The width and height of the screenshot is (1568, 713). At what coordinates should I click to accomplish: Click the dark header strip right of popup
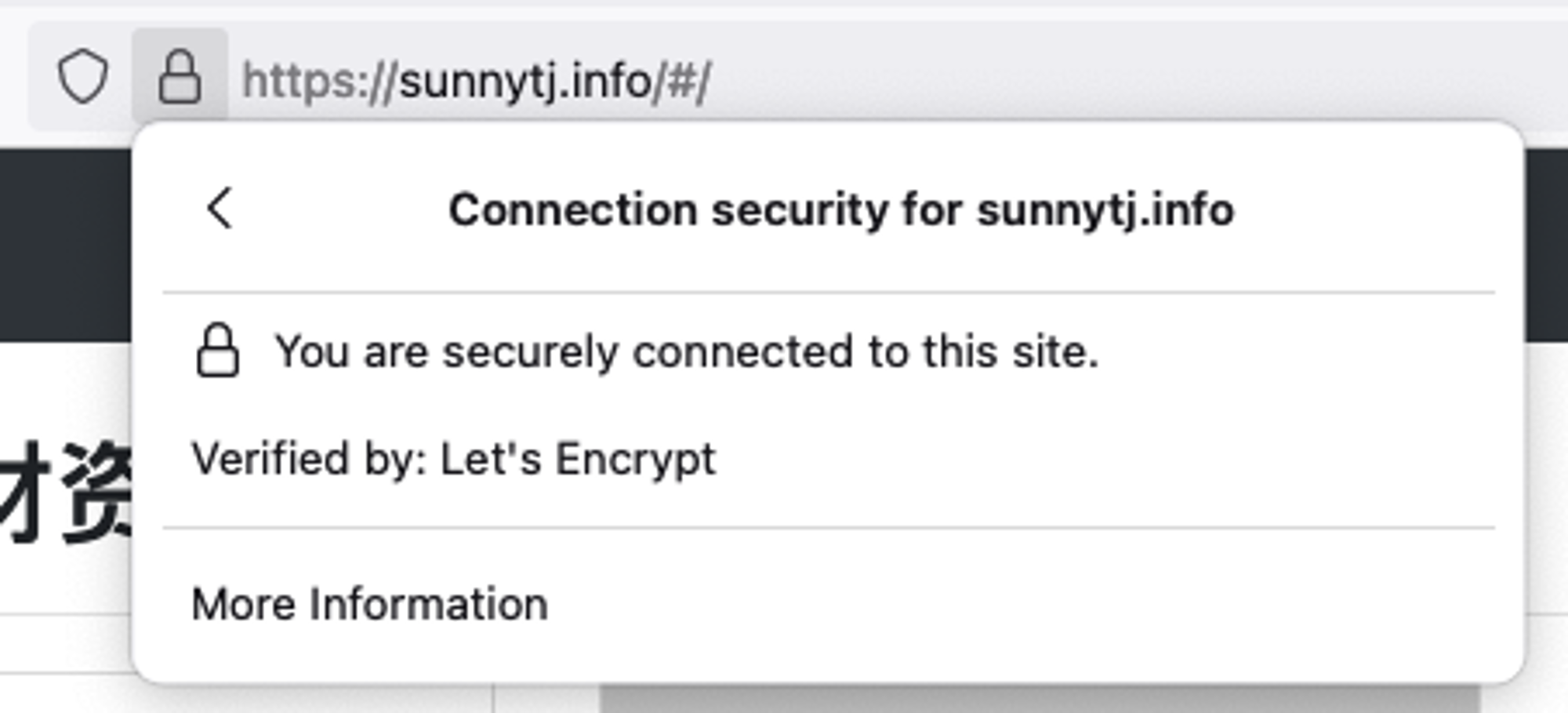[x=1546, y=244]
